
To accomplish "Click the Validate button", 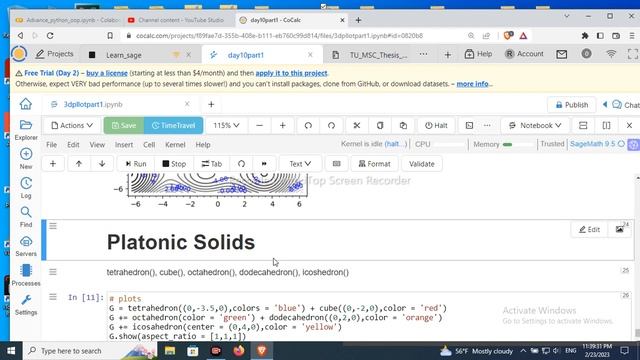I will (422, 164).
